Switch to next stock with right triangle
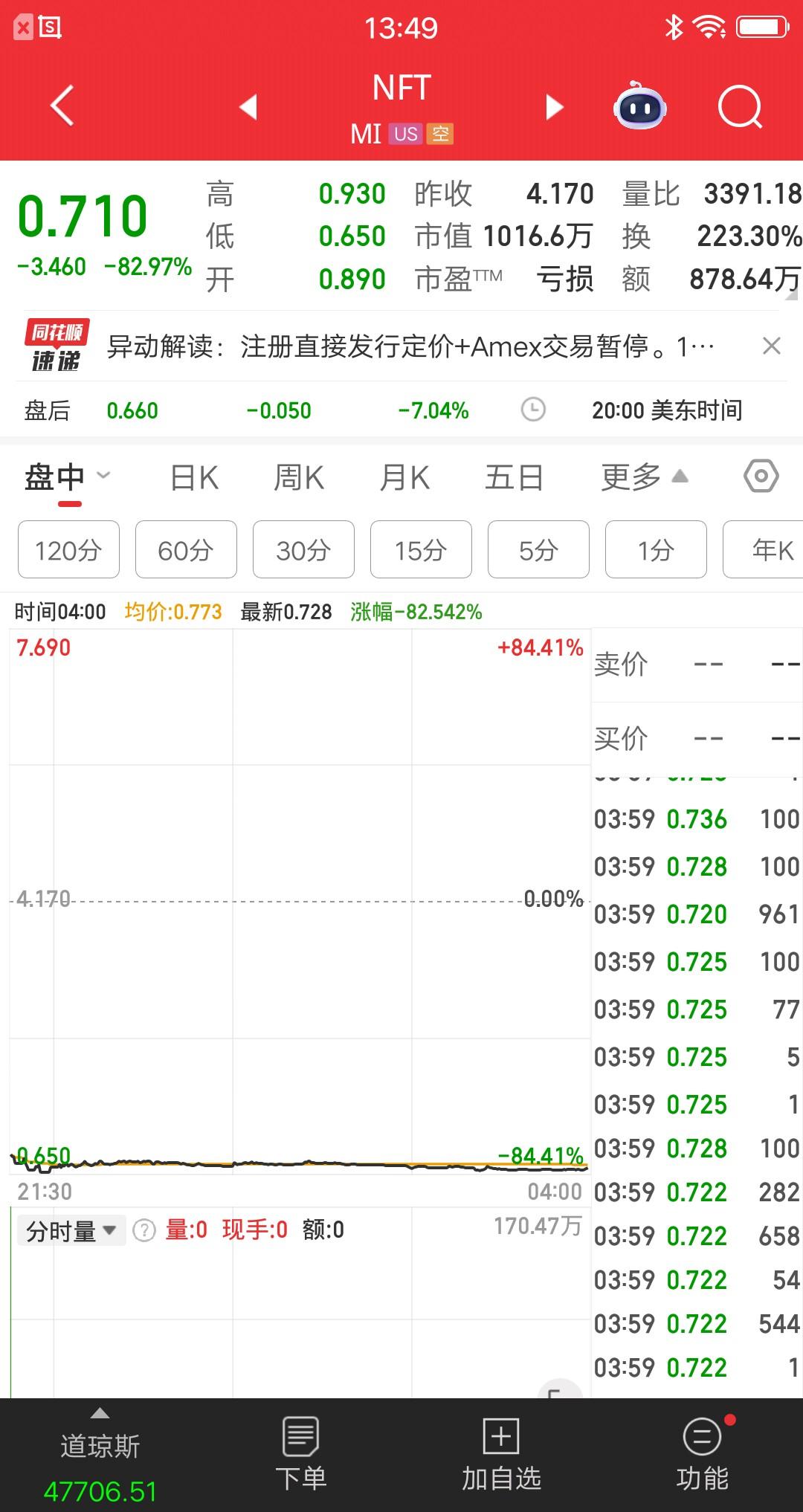 pos(555,107)
